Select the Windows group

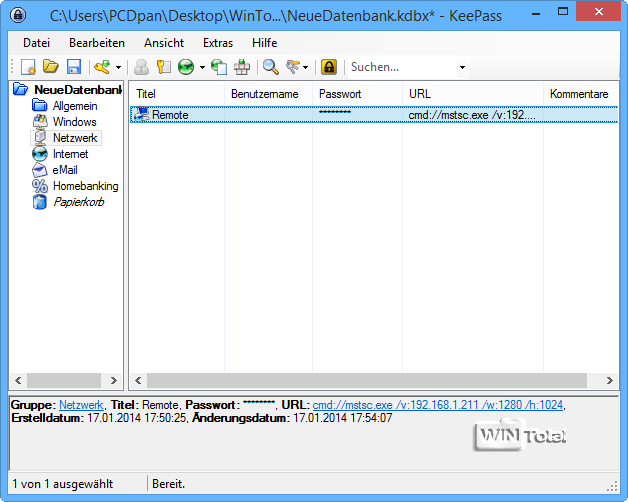tap(74, 122)
